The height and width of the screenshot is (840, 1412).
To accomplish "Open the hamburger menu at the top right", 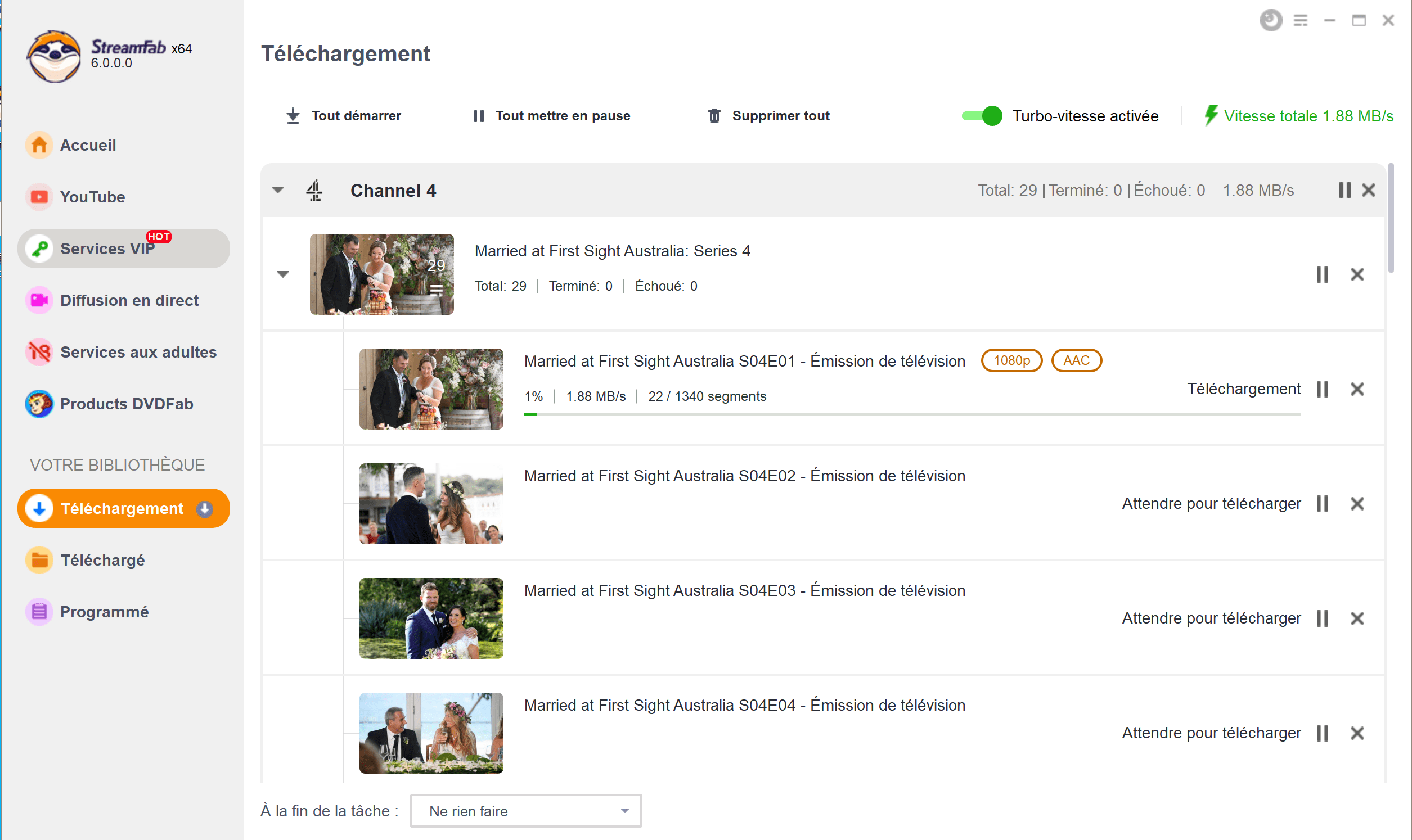I will click(1301, 21).
